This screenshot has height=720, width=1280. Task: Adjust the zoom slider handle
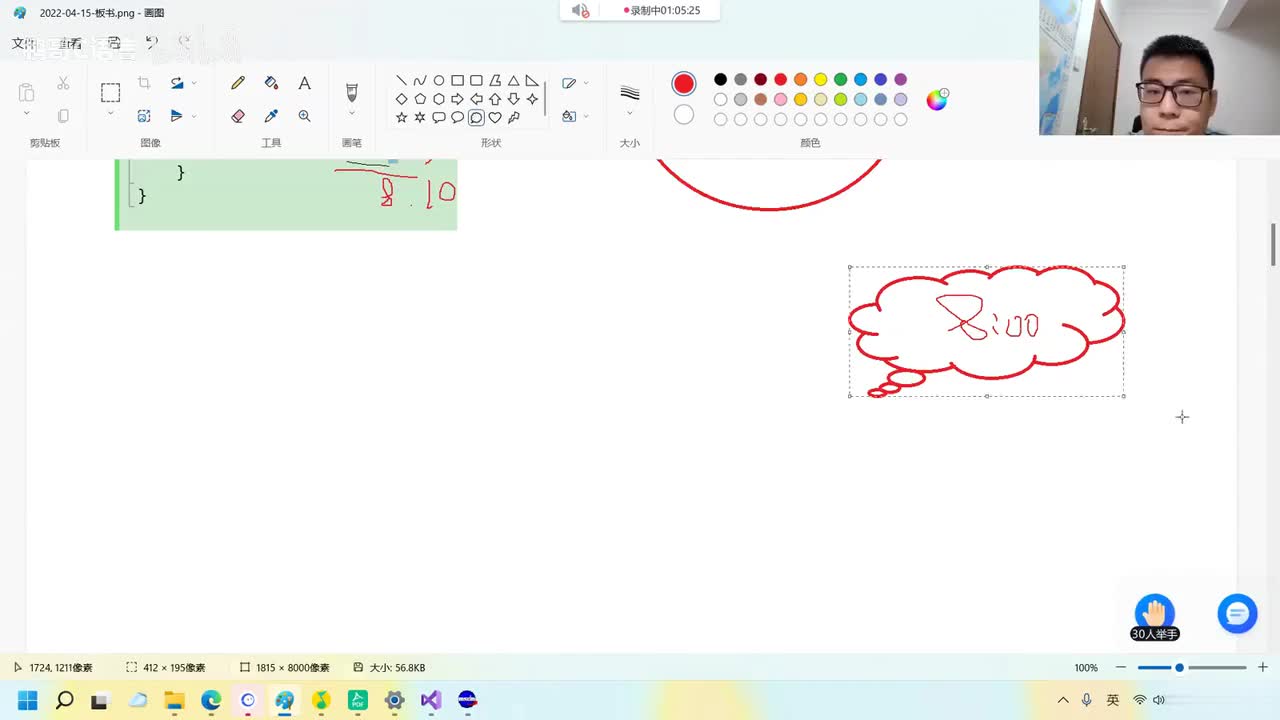(1179, 667)
